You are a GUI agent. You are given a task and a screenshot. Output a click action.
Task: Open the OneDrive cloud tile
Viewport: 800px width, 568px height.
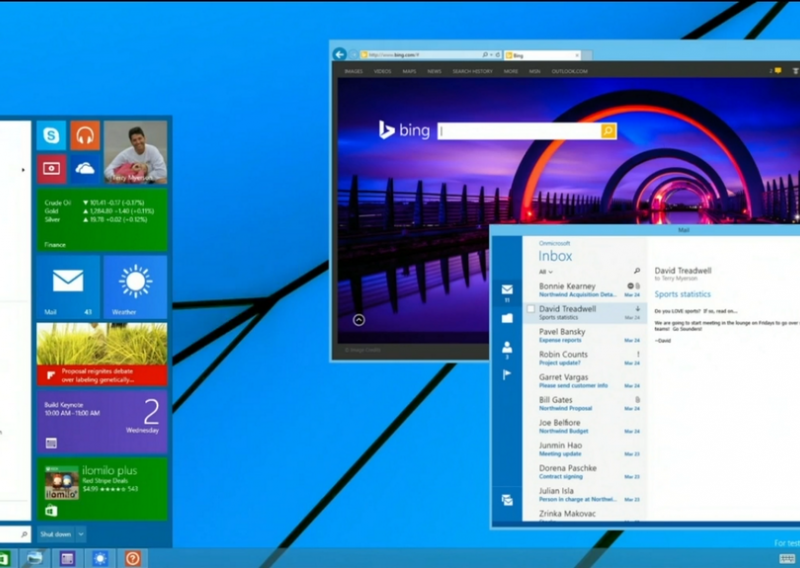85,168
